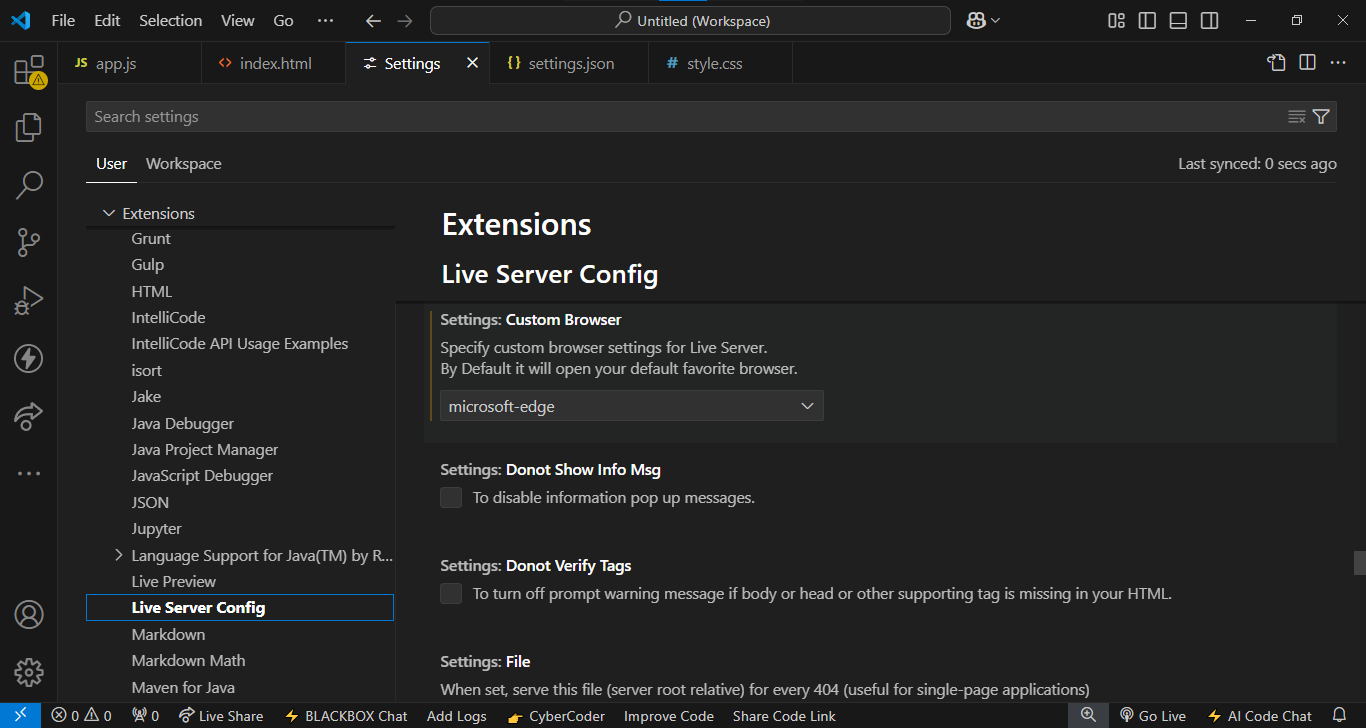Open the settings filter funnel
The width and height of the screenshot is (1366, 728).
coord(1321,117)
